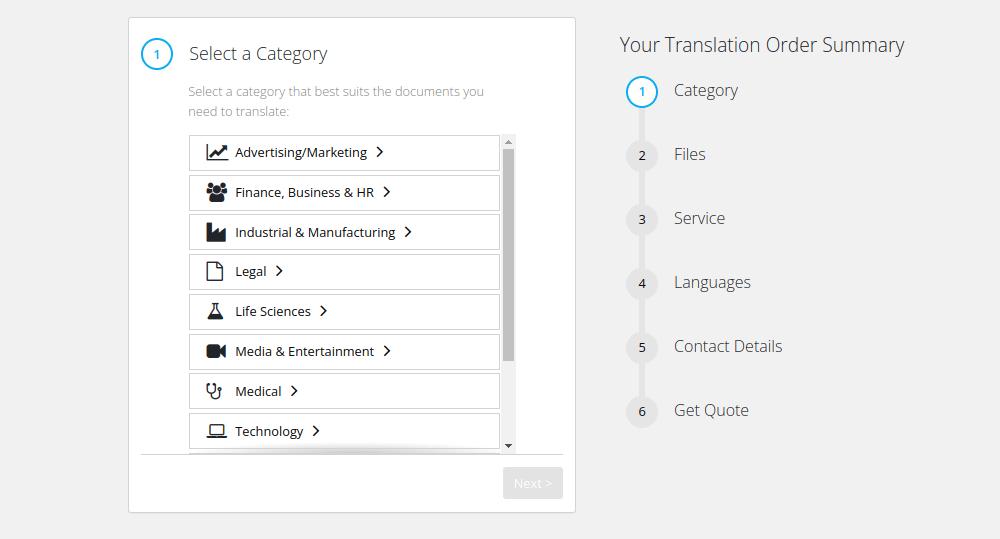The width and height of the screenshot is (1000, 539).
Task: Click step number 2 circle in summary
Action: pyautogui.click(x=642, y=156)
